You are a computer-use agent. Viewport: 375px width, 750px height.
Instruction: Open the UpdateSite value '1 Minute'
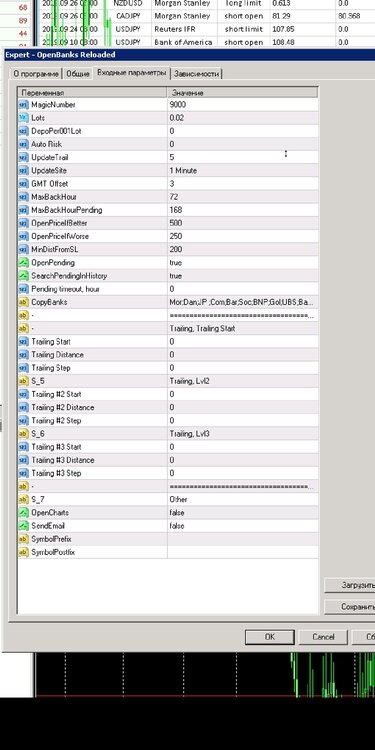coord(243,170)
